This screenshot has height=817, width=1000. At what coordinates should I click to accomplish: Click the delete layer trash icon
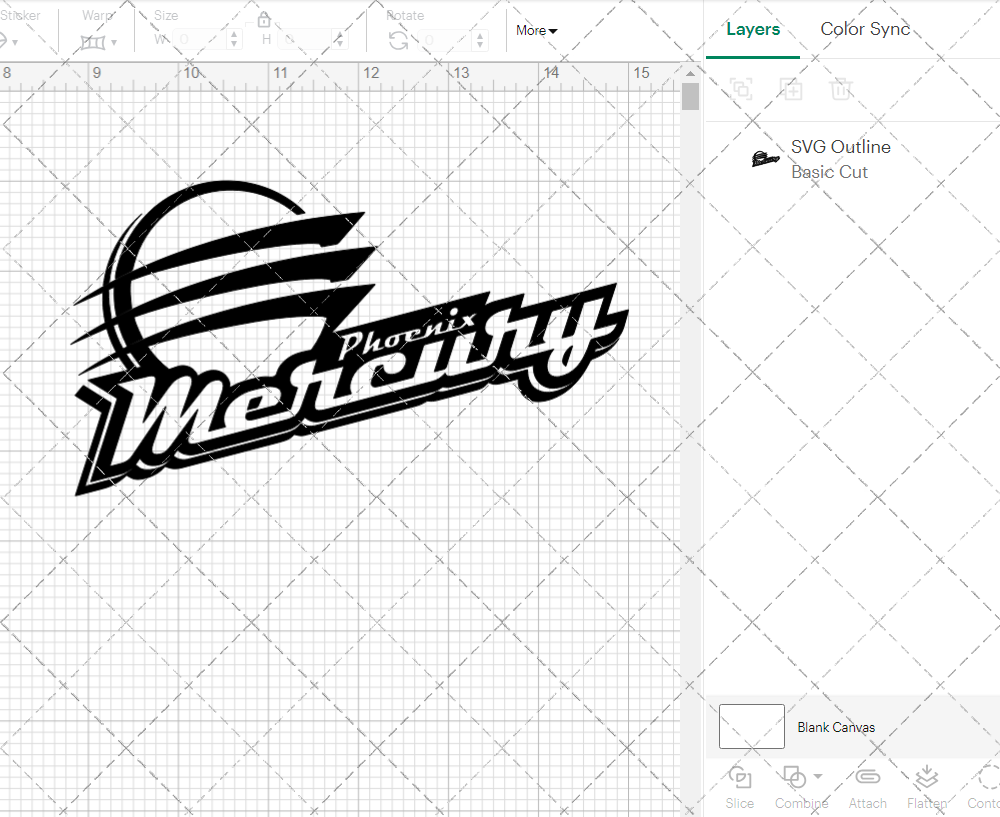tap(841, 89)
